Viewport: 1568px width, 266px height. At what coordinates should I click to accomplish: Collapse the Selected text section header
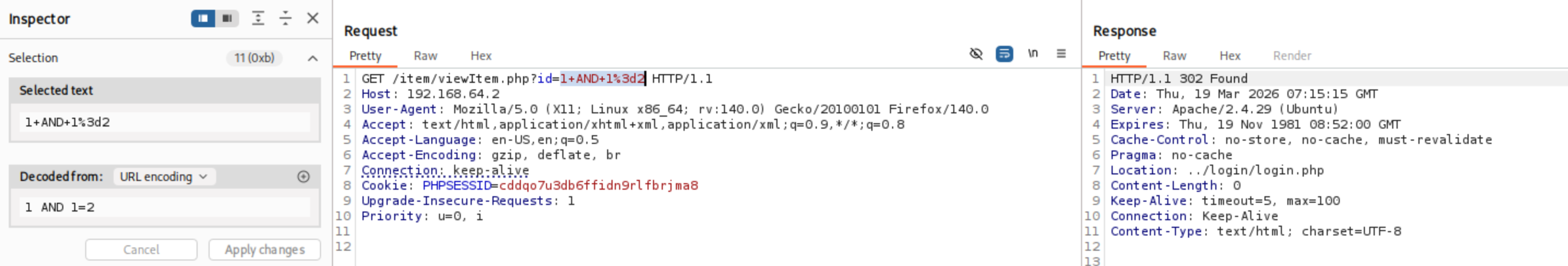(x=164, y=90)
